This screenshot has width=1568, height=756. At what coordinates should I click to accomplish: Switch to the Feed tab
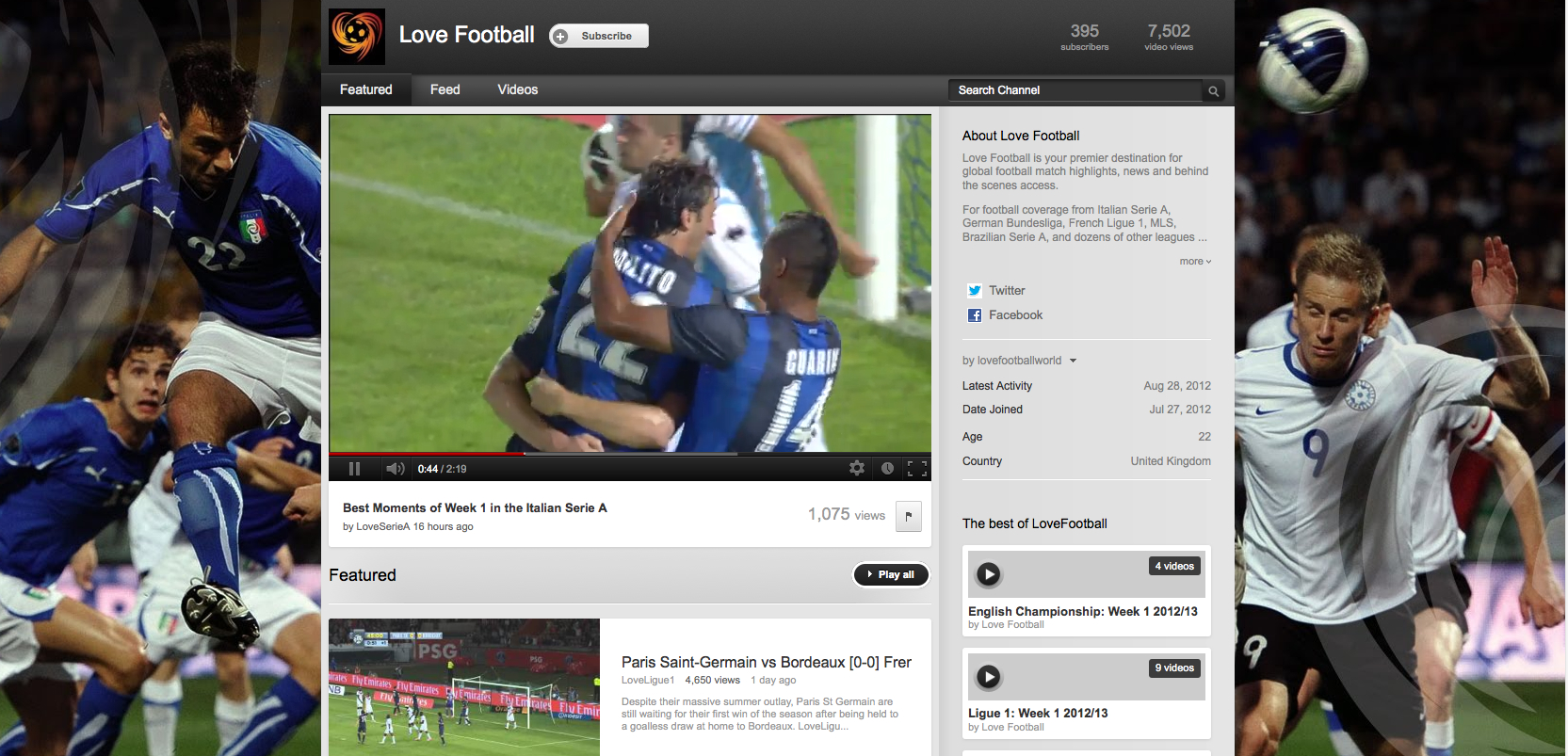[445, 89]
